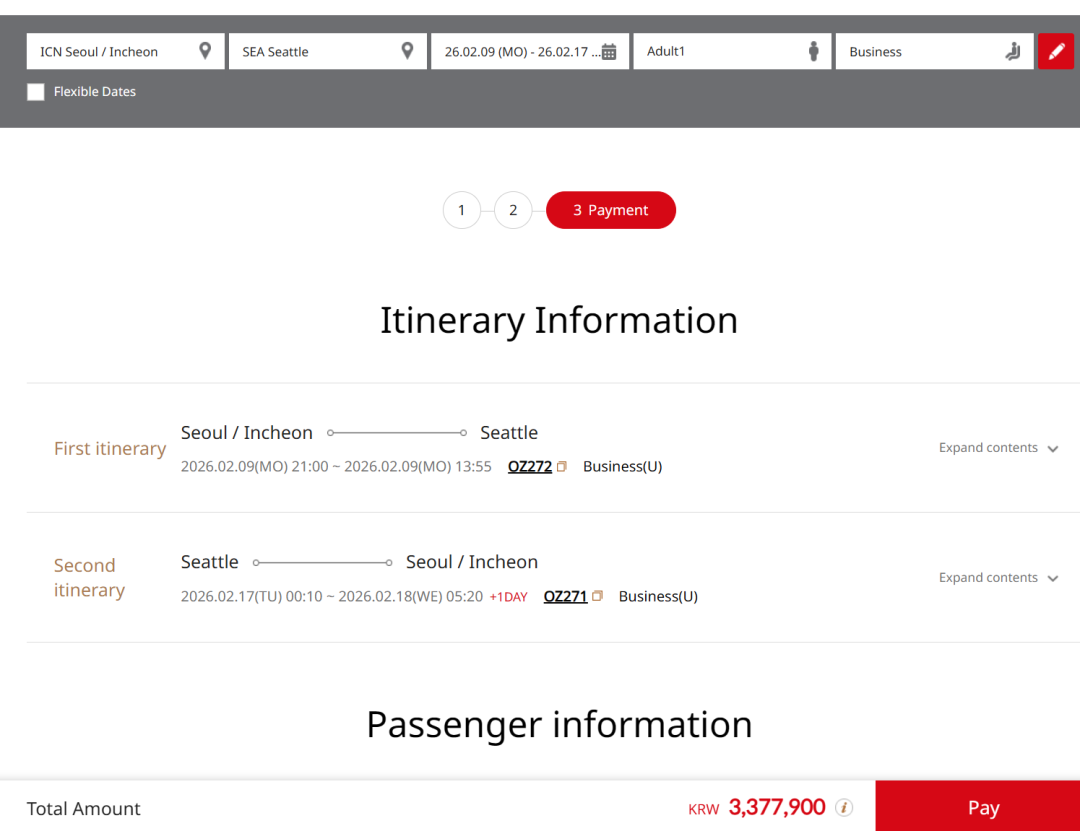1080x831 pixels.
Task: Expand contents of the first itinerary
Action: [x=998, y=448]
